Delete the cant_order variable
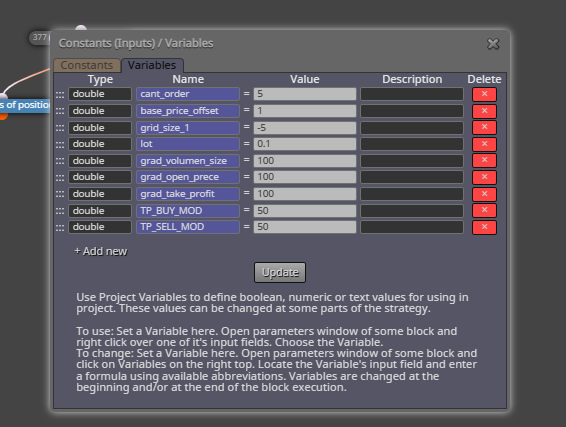The image size is (566, 427). 484,94
